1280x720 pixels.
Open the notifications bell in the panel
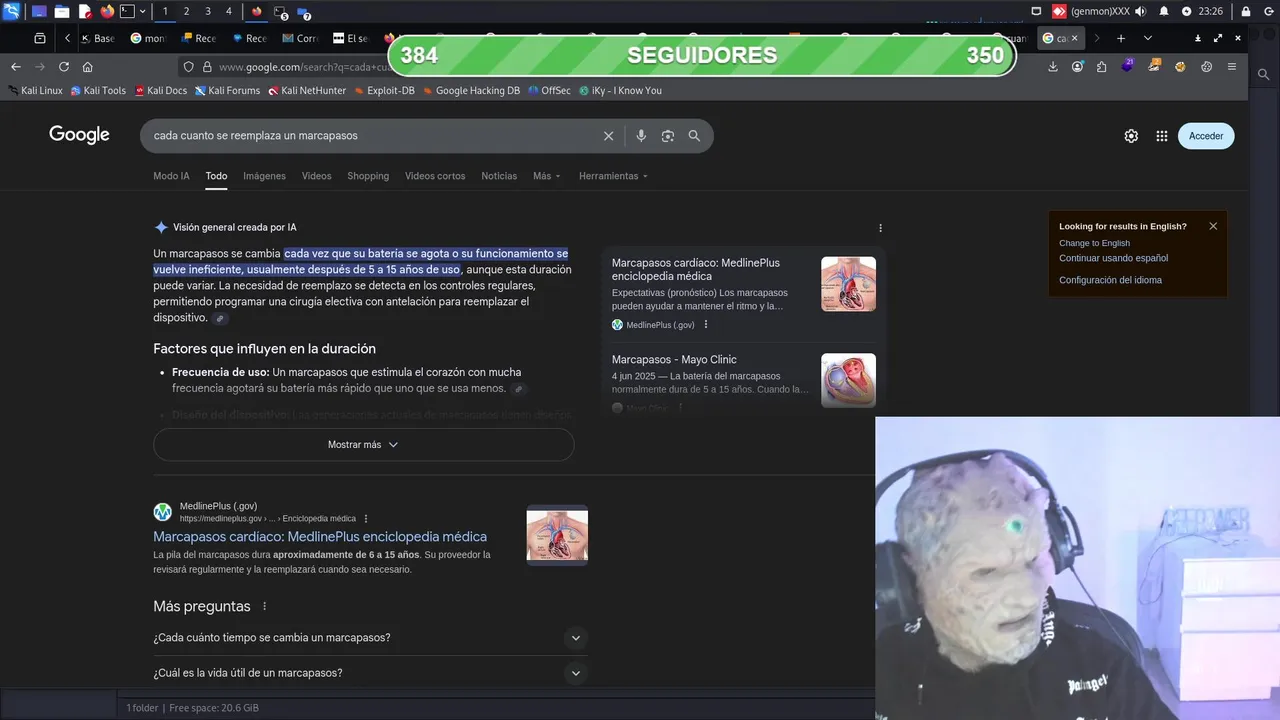tap(1164, 11)
